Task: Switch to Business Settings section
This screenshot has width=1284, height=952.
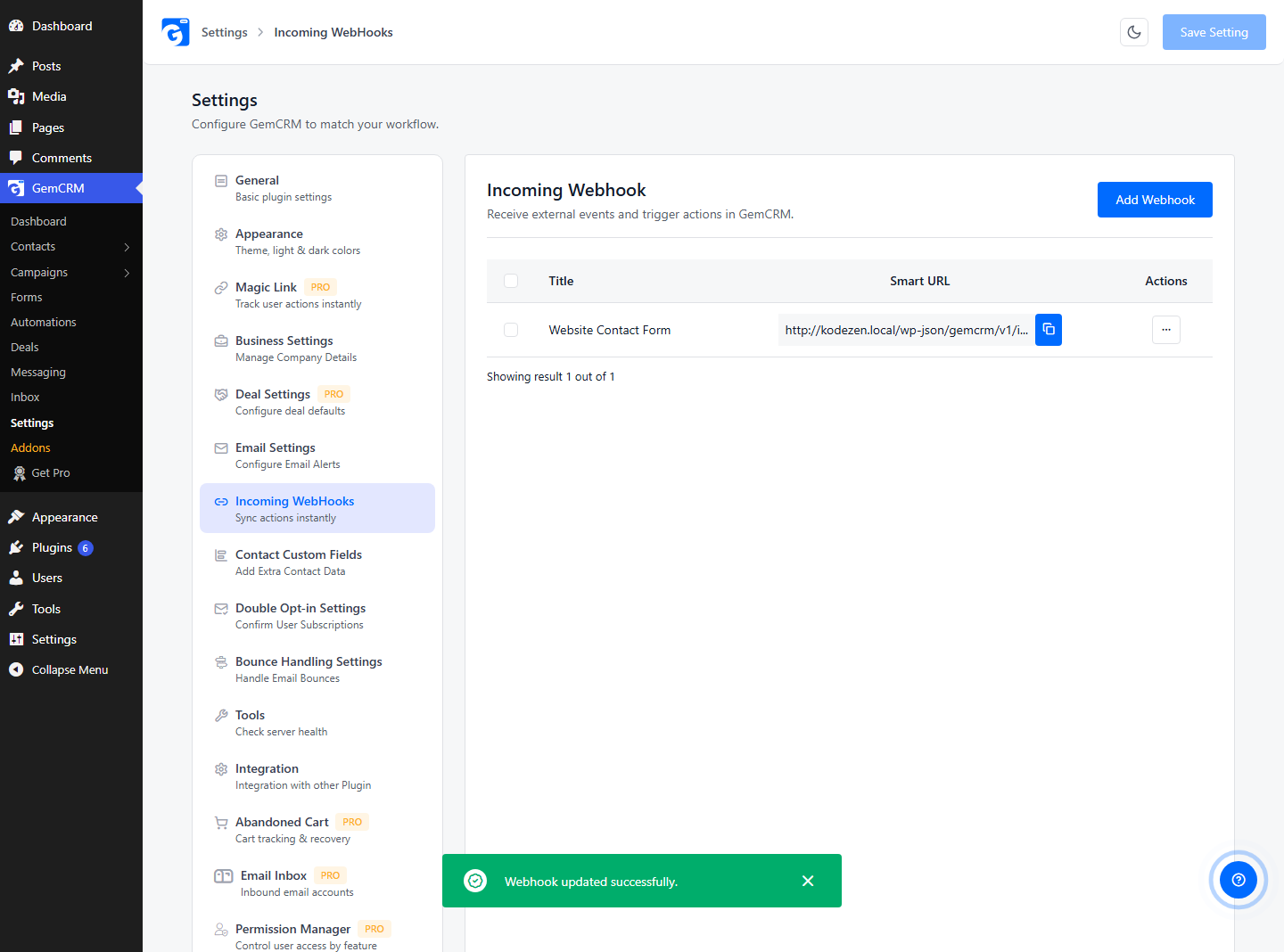Action: (317, 348)
